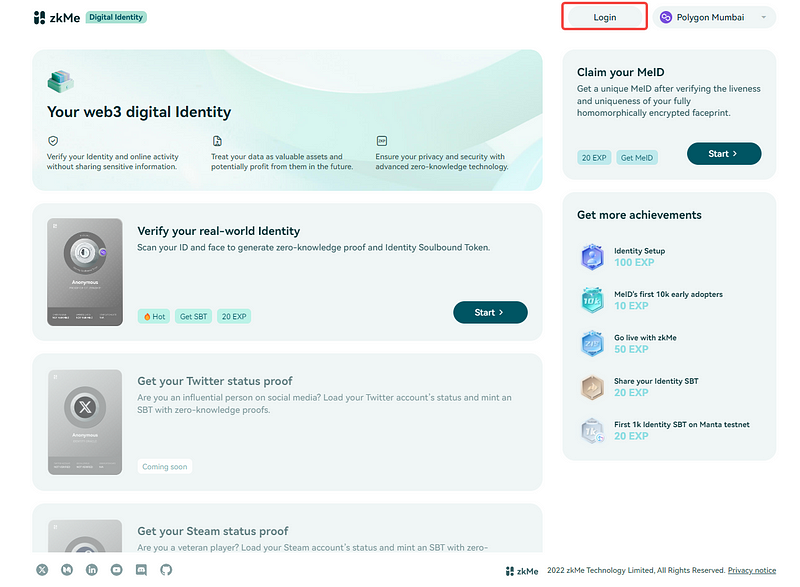Open the Medium icon in the footer
Image resolution: width=800 pixels, height=587 pixels.
point(66,569)
